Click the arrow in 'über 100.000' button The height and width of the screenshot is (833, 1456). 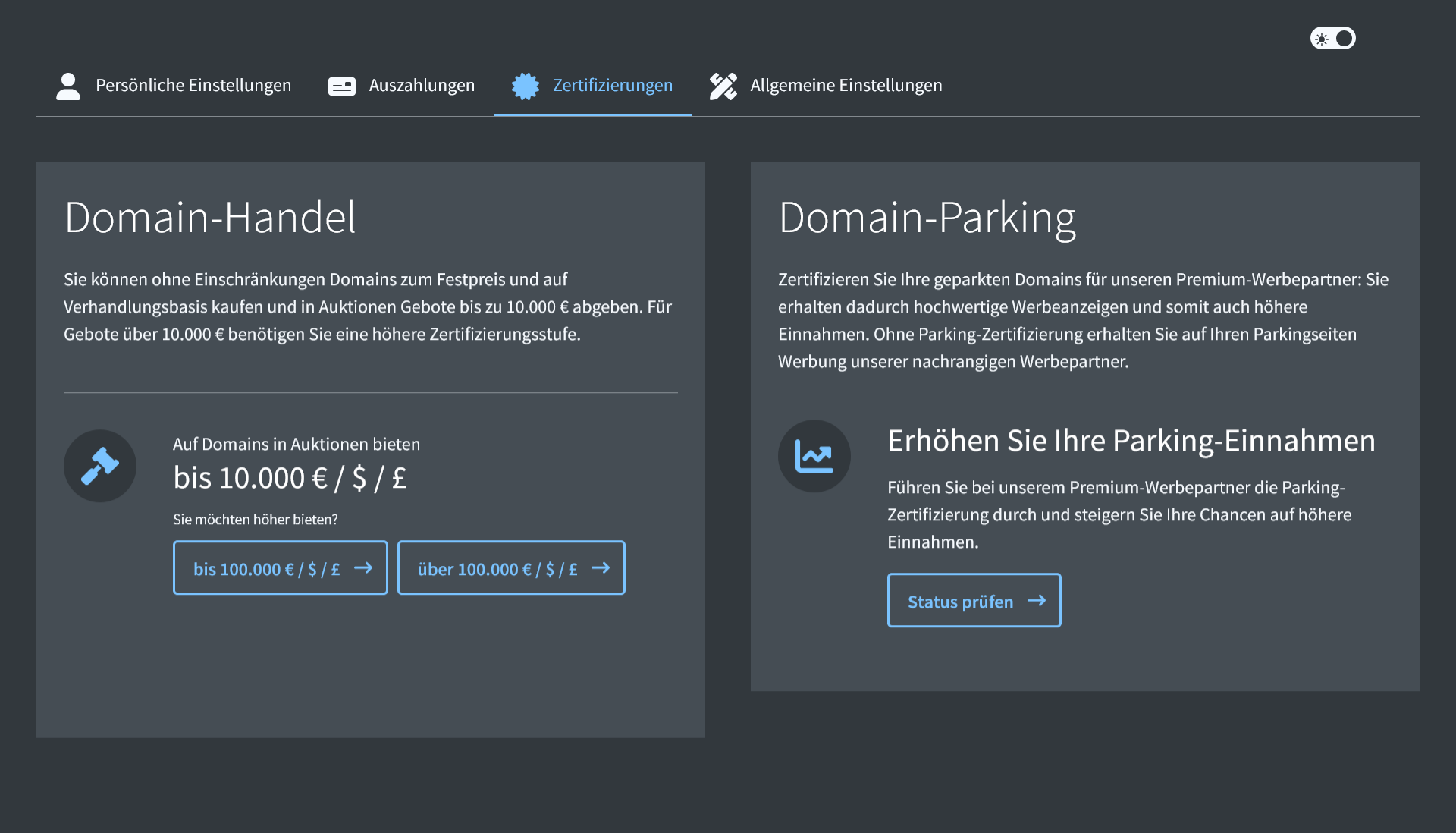coord(601,567)
